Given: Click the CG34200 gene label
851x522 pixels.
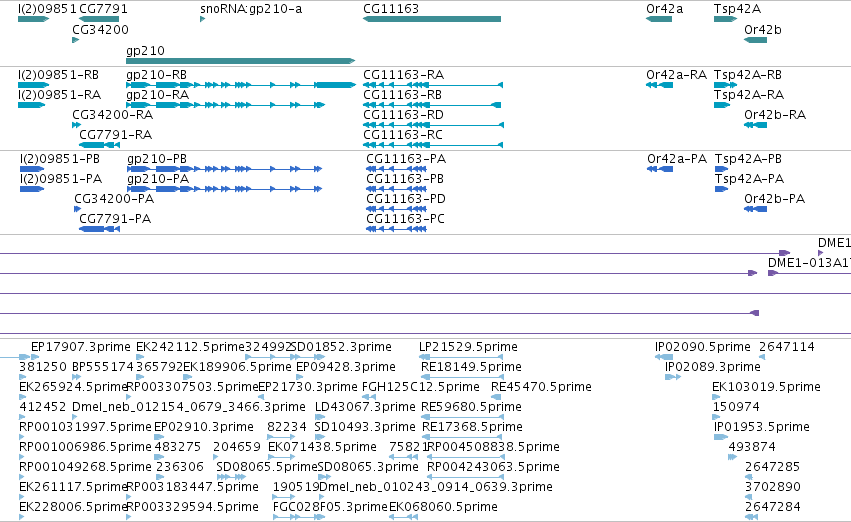Looking at the screenshot, I should click(100, 29).
